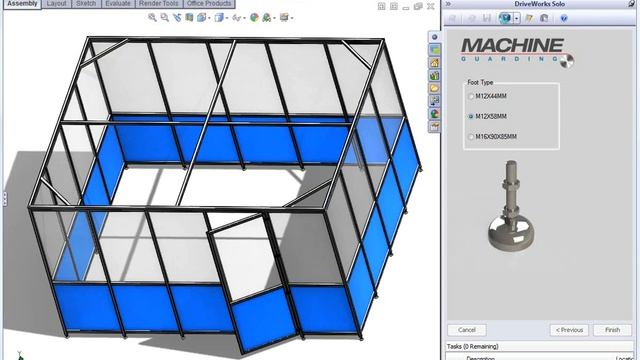
Task: Open the View Palette tab icon
Action: click(x=434, y=101)
